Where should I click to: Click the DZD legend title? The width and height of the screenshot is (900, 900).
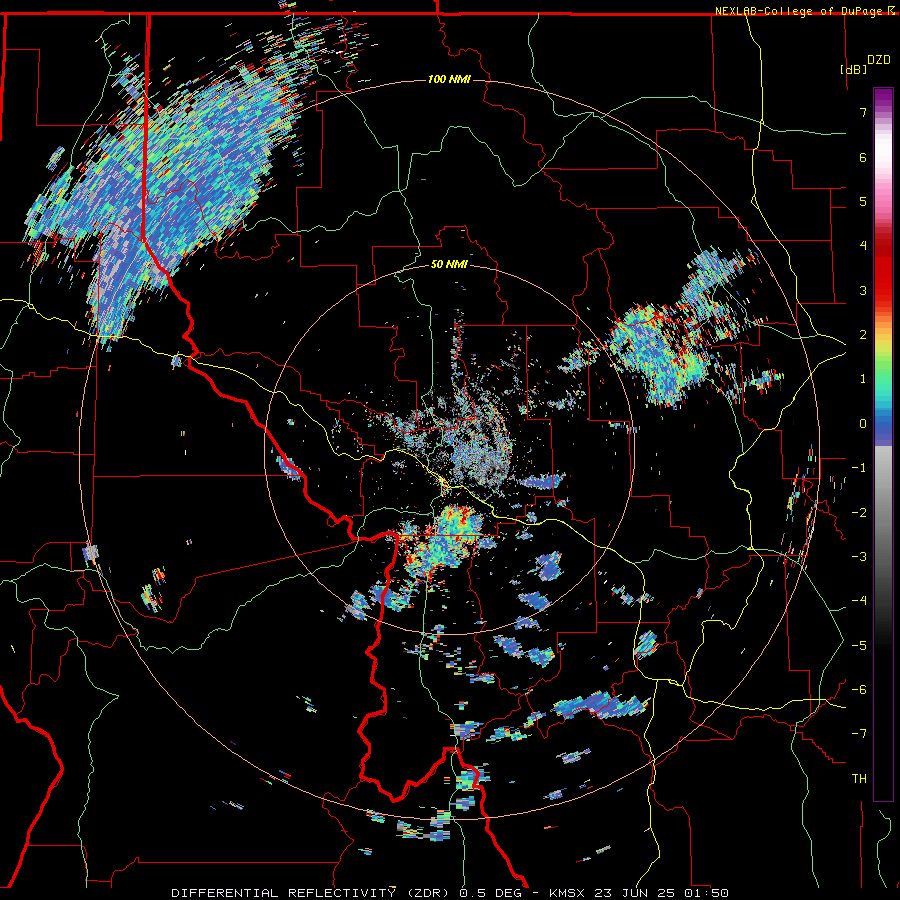(879, 60)
